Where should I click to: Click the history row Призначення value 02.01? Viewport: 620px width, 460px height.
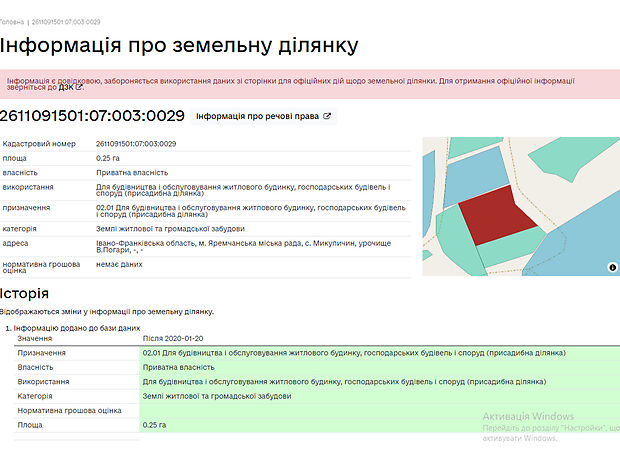click(354, 353)
